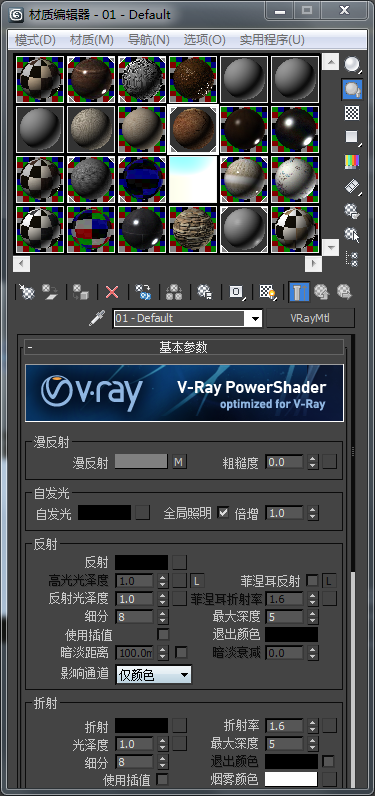This screenshot has height=796, width=375.
Task: Click the red X reset material icon
Action: (x=112, y=292)
